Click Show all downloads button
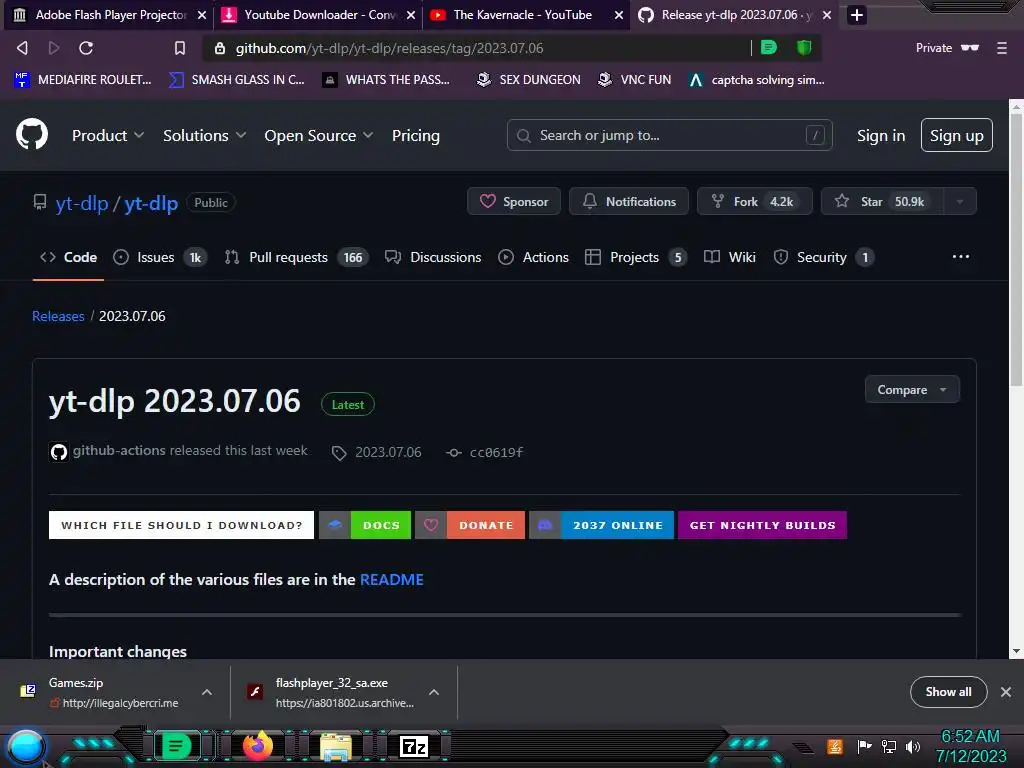The height and width of the screenshot is (768, 1024). (x=948, y=692)
